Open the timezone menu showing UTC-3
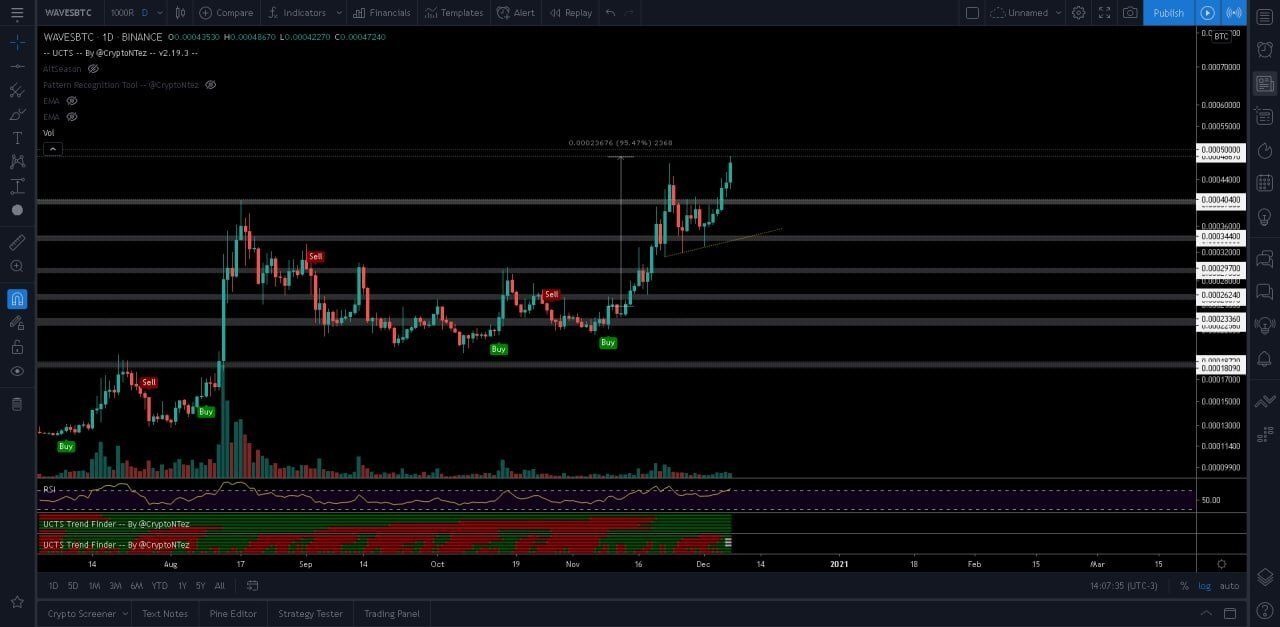 tap(1124, 586)
